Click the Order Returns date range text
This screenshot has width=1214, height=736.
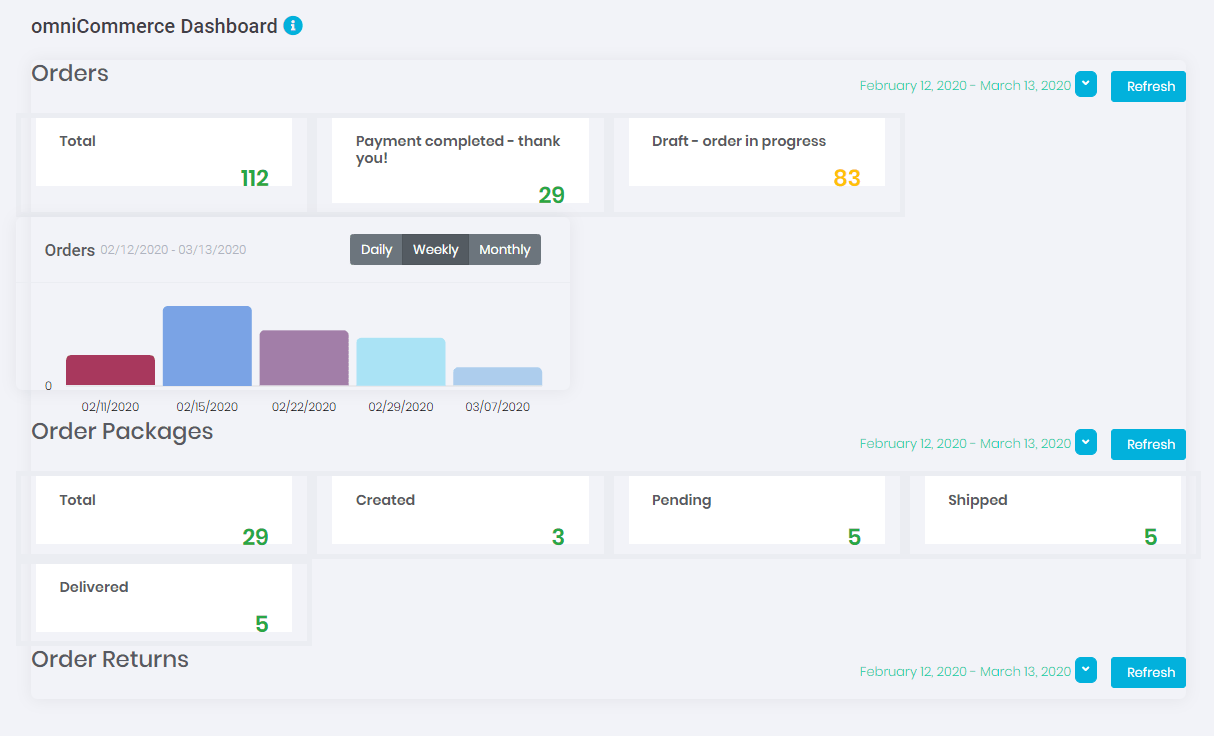click(x=965, y=672)
